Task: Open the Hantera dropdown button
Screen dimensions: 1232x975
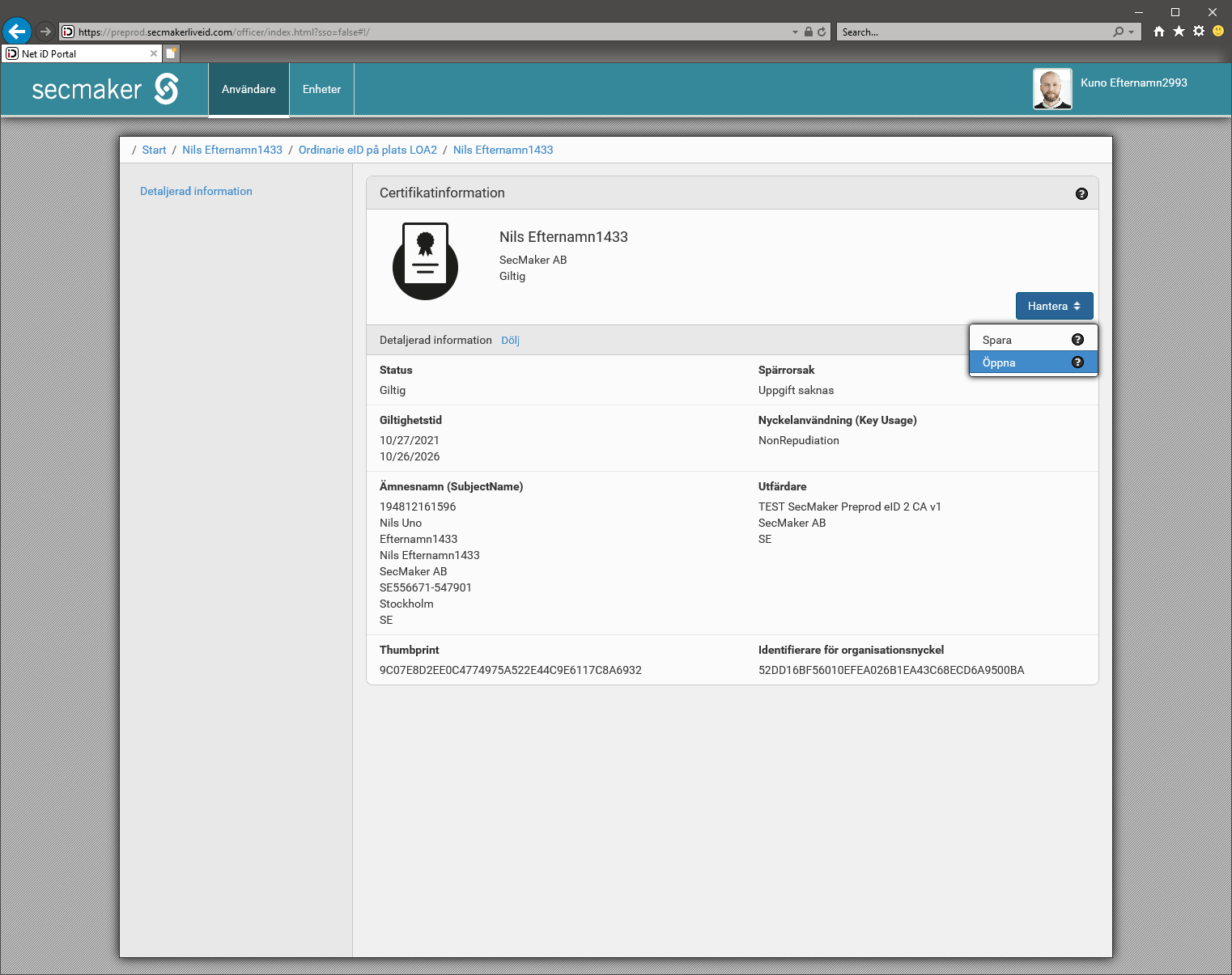Action: (1054, 306)
